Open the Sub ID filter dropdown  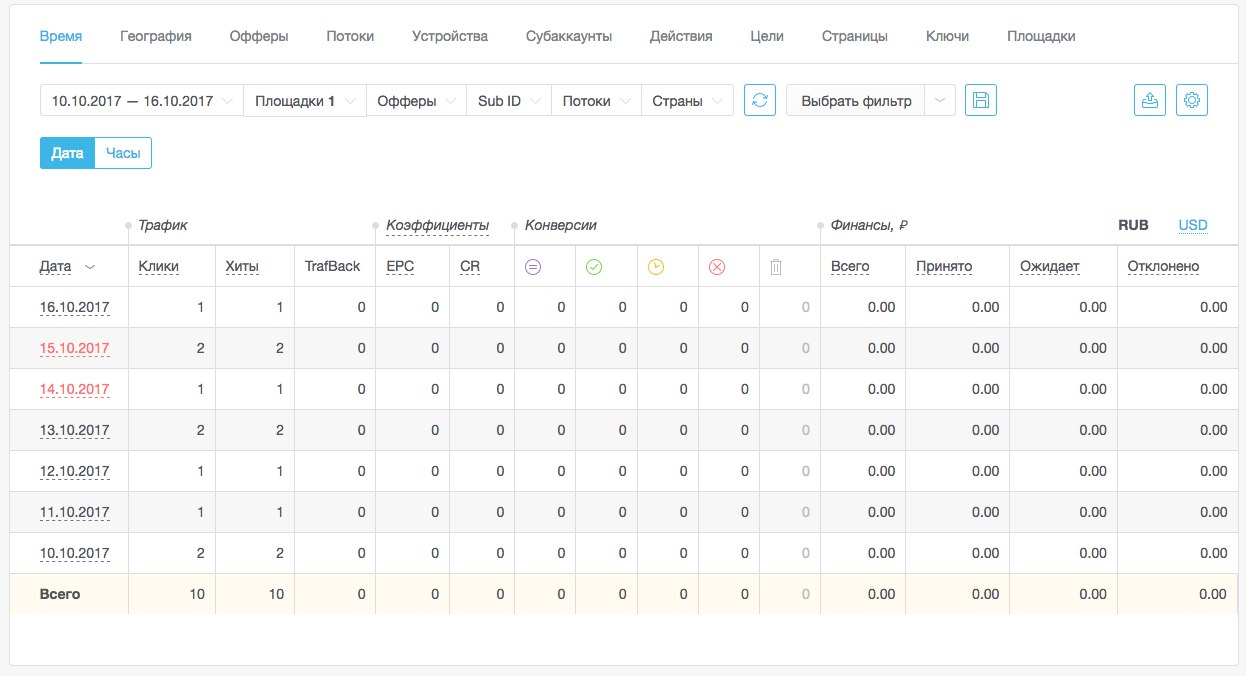pos(509,101)
